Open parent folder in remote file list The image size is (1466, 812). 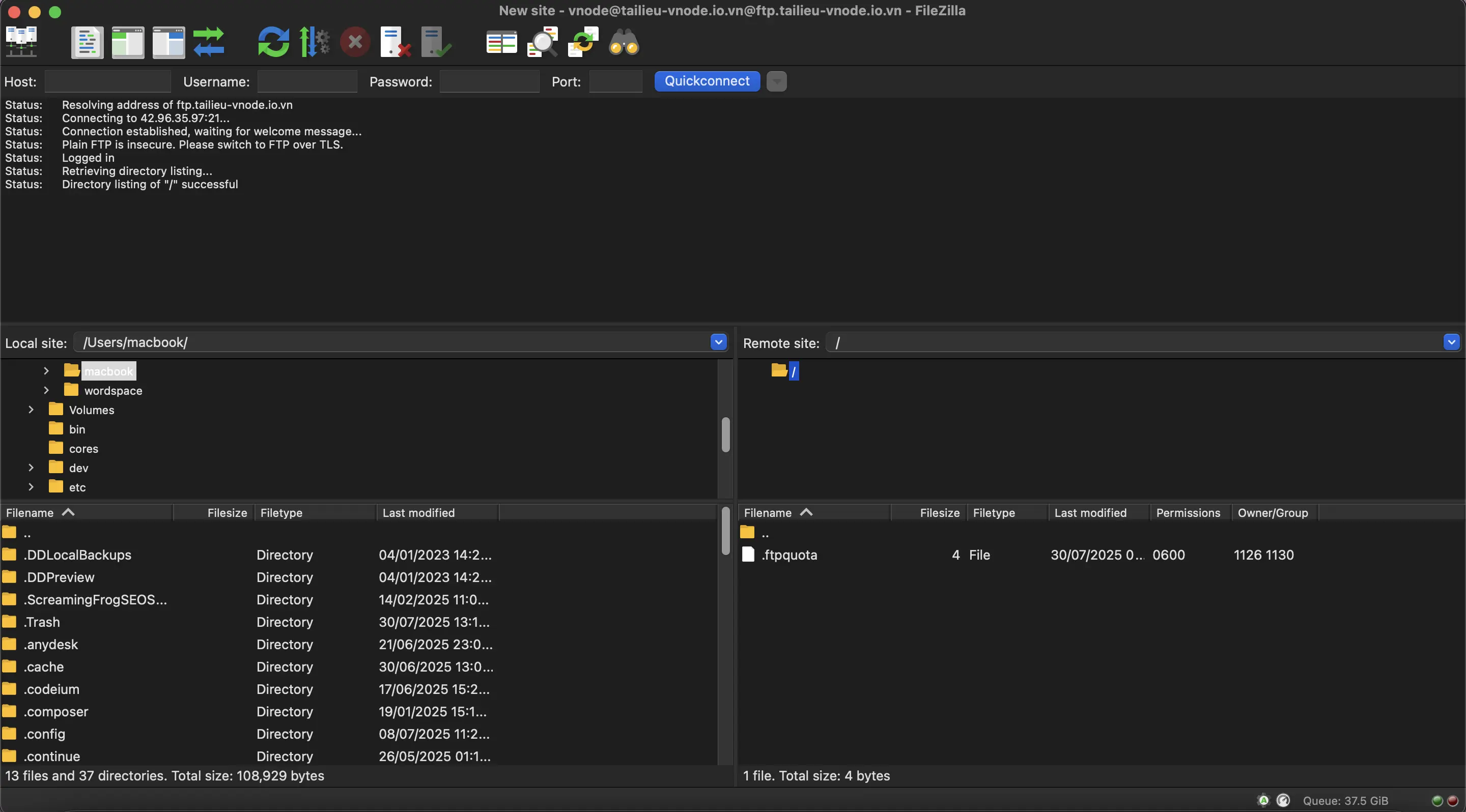coord(1101,533)
